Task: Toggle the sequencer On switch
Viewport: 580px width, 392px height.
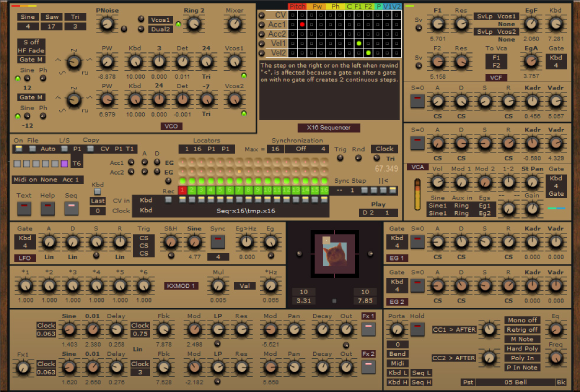Action: click(18, 149)
